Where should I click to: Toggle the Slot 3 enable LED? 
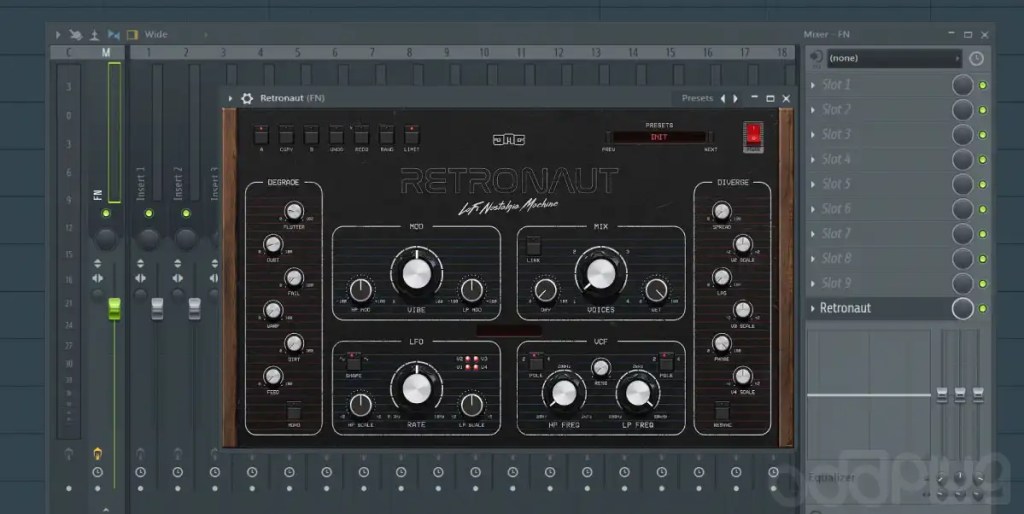tap(983, 135)
